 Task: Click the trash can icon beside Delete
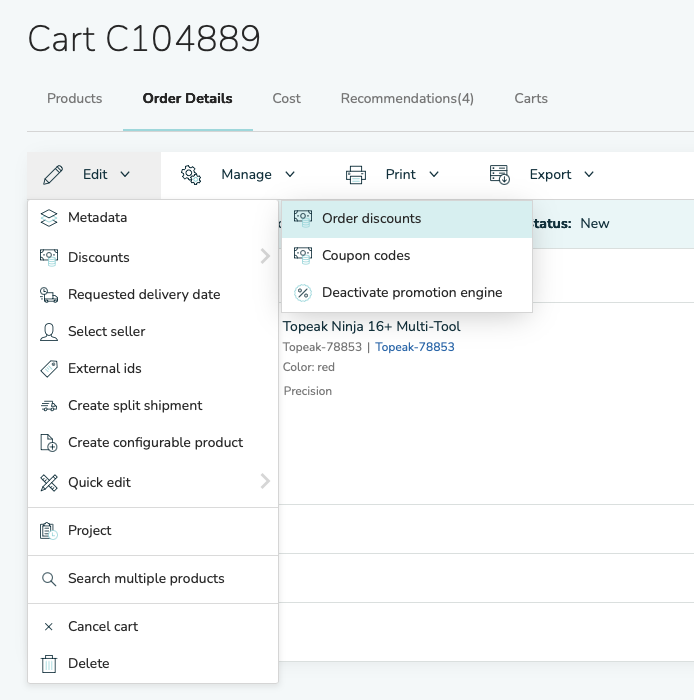(48, 664)
